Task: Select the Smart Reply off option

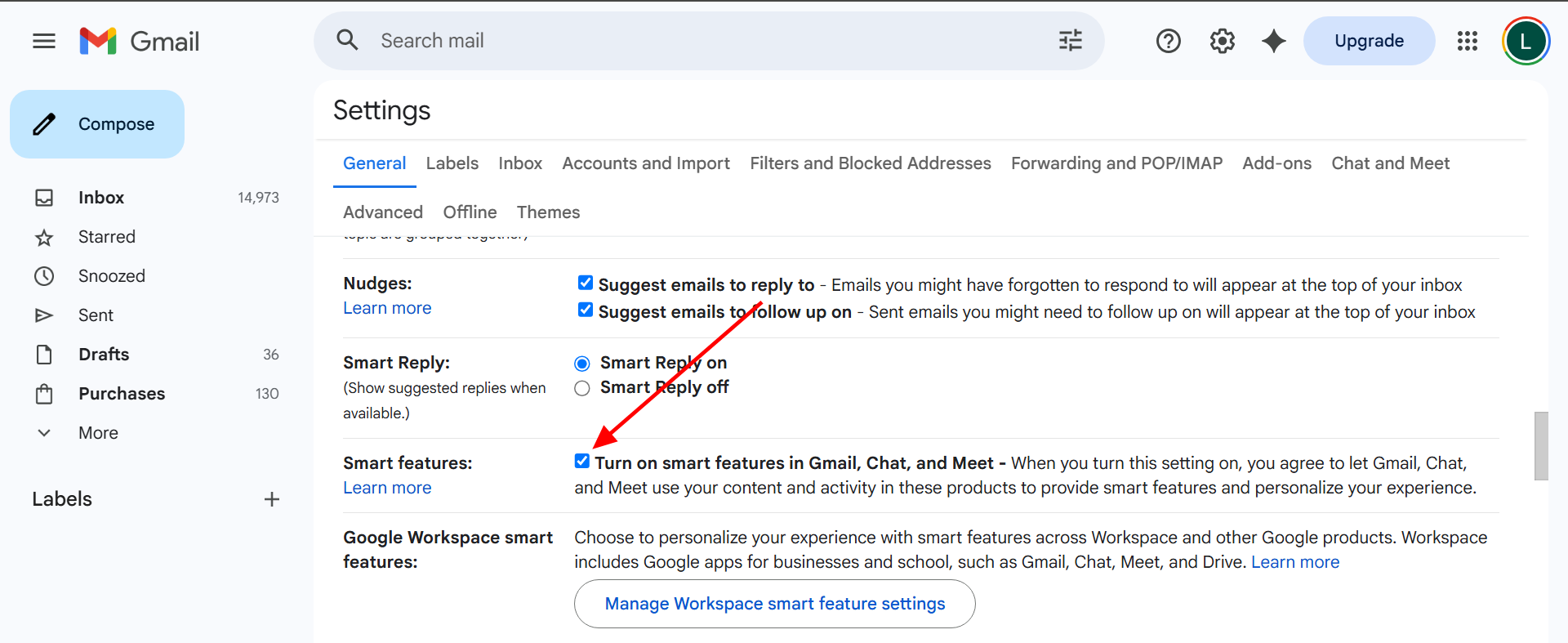Action: (x=582, y=388)
